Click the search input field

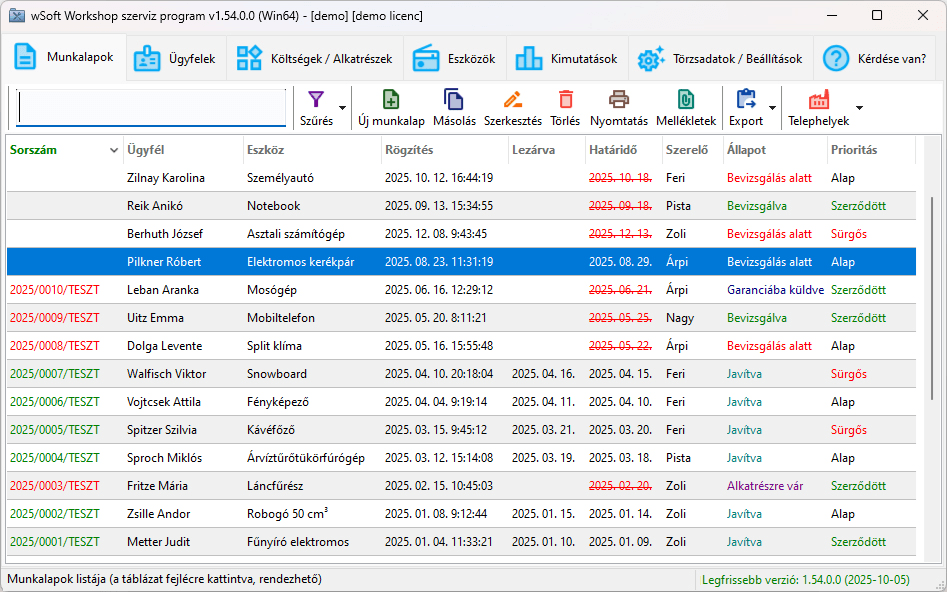151,108
